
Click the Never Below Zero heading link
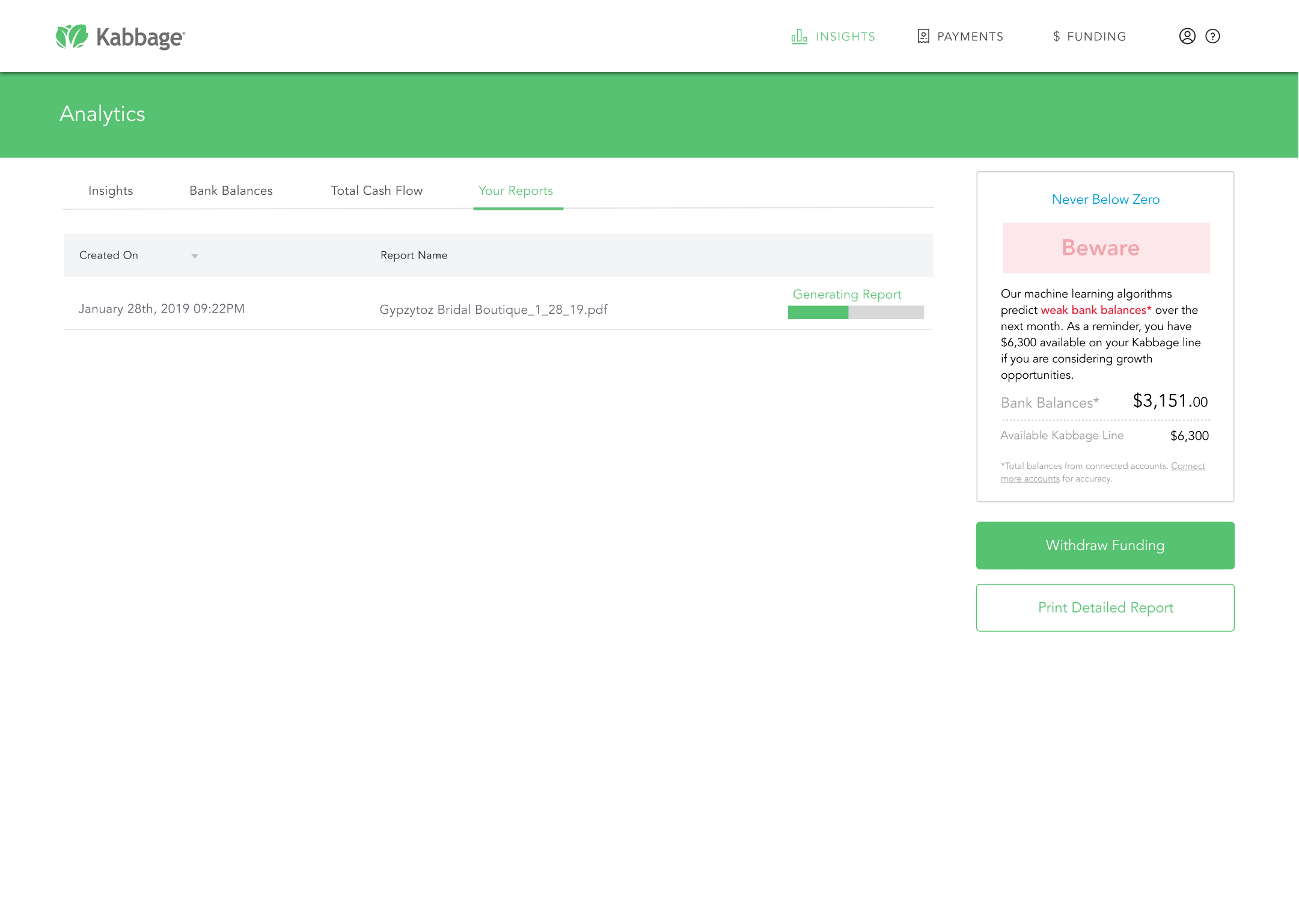click(x=1105, y=200)
